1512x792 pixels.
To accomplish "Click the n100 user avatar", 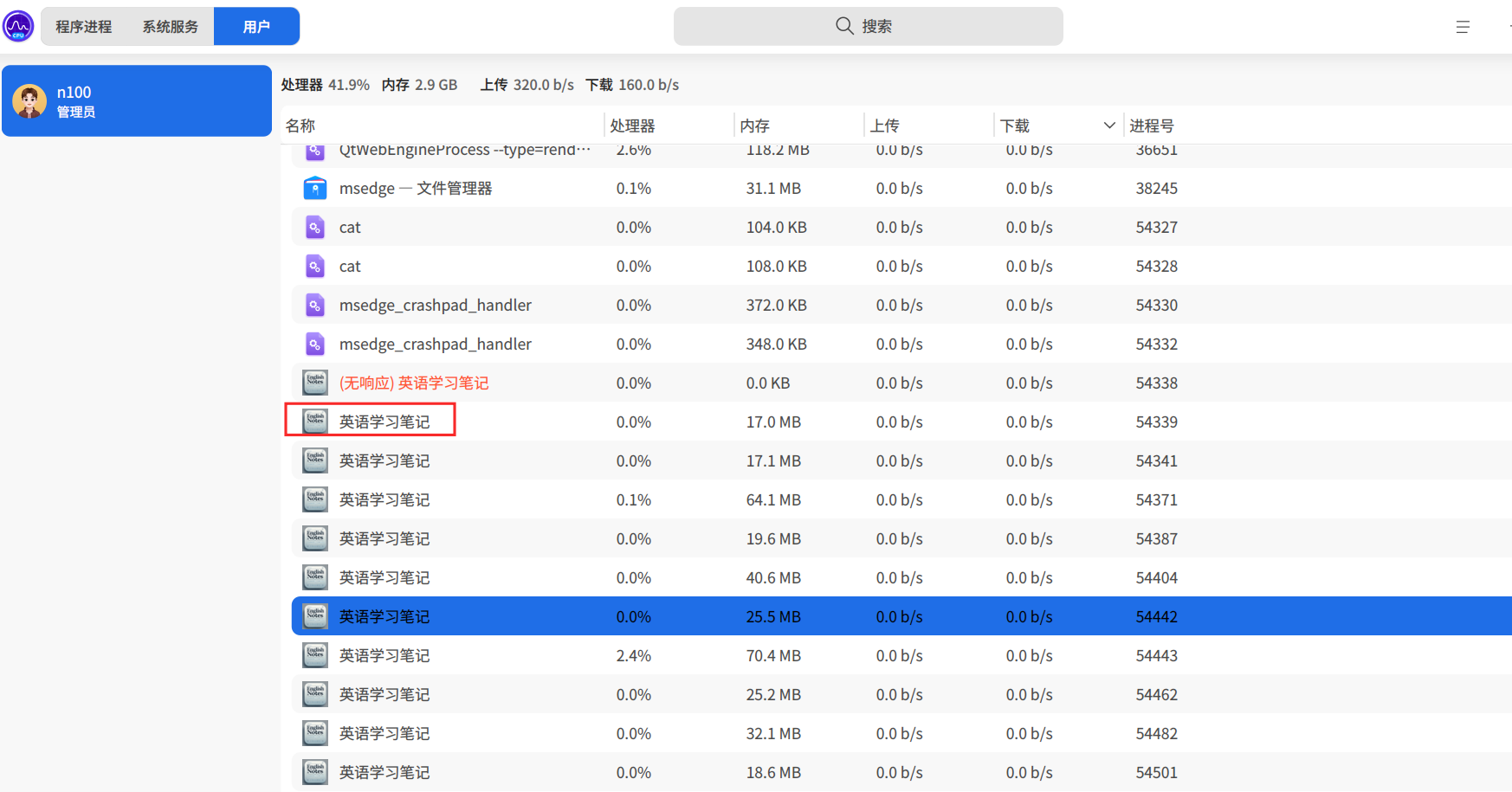I will tap(29, 101).
